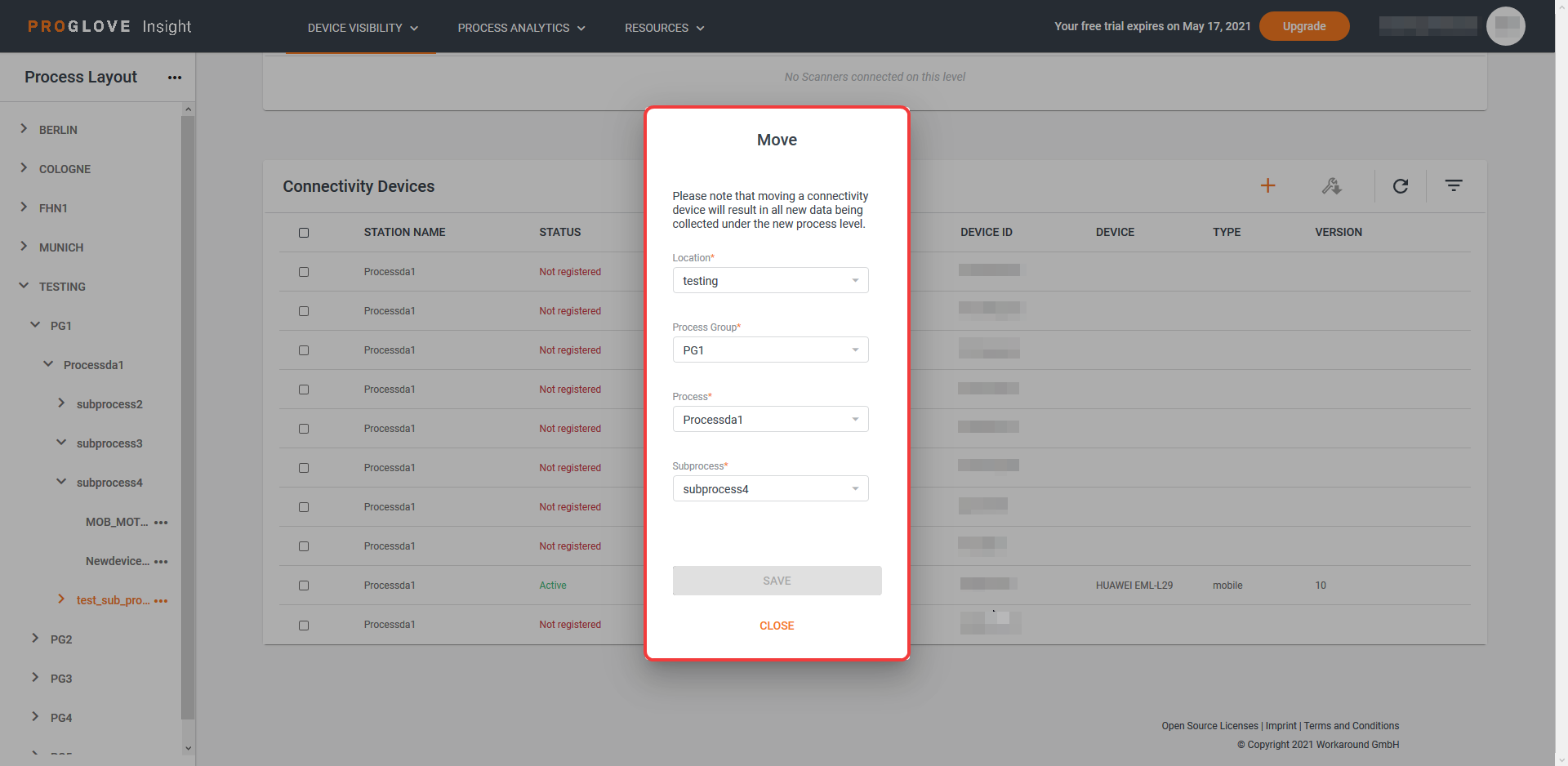The image size is (1568, 766).
Task: Check the last Processda1 row checkbox
Action: click(x=304, y=626)
